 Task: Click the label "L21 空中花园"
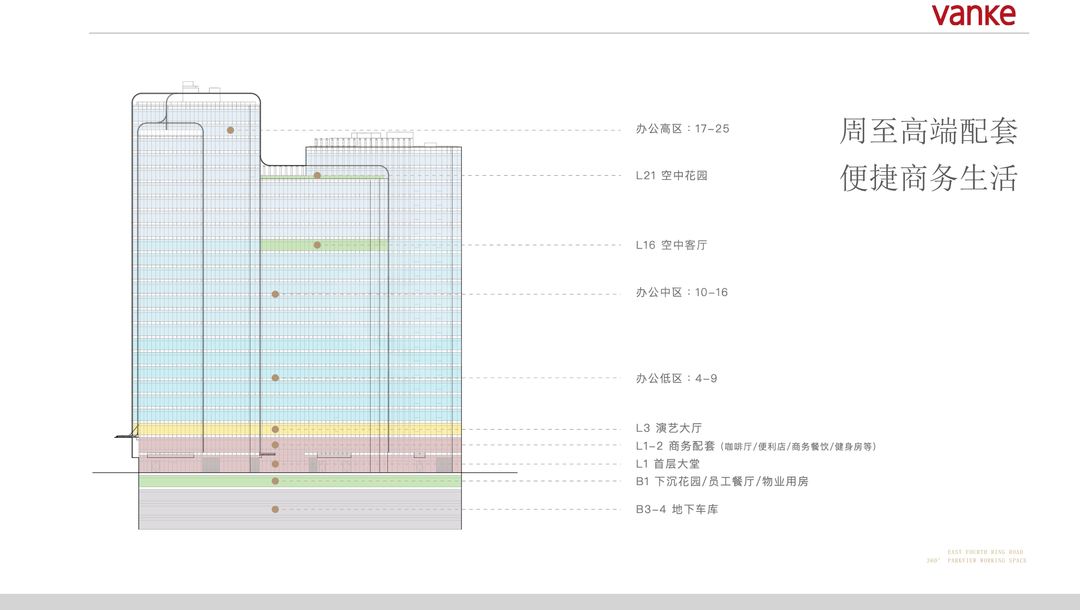pyautogui.click(x=672, y=176)
